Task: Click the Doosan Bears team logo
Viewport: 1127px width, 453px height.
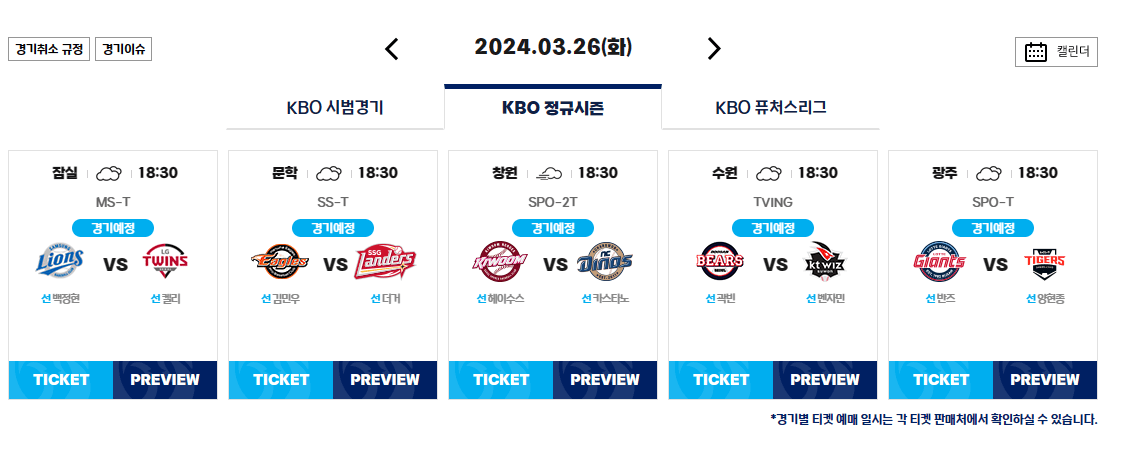Action: tap(721, 264)
